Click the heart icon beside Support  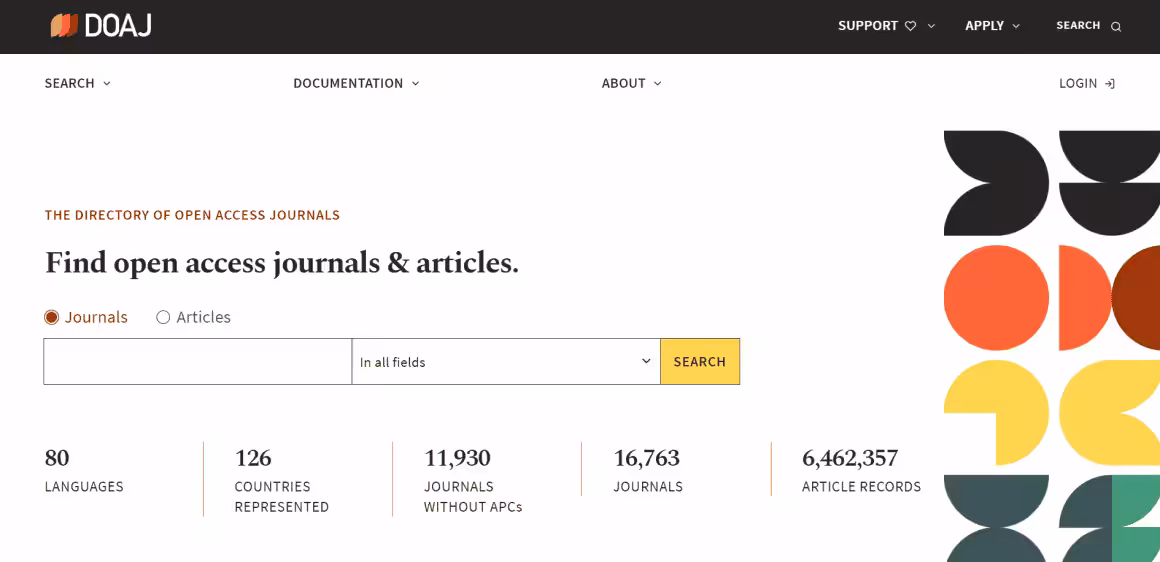(910, 26)
